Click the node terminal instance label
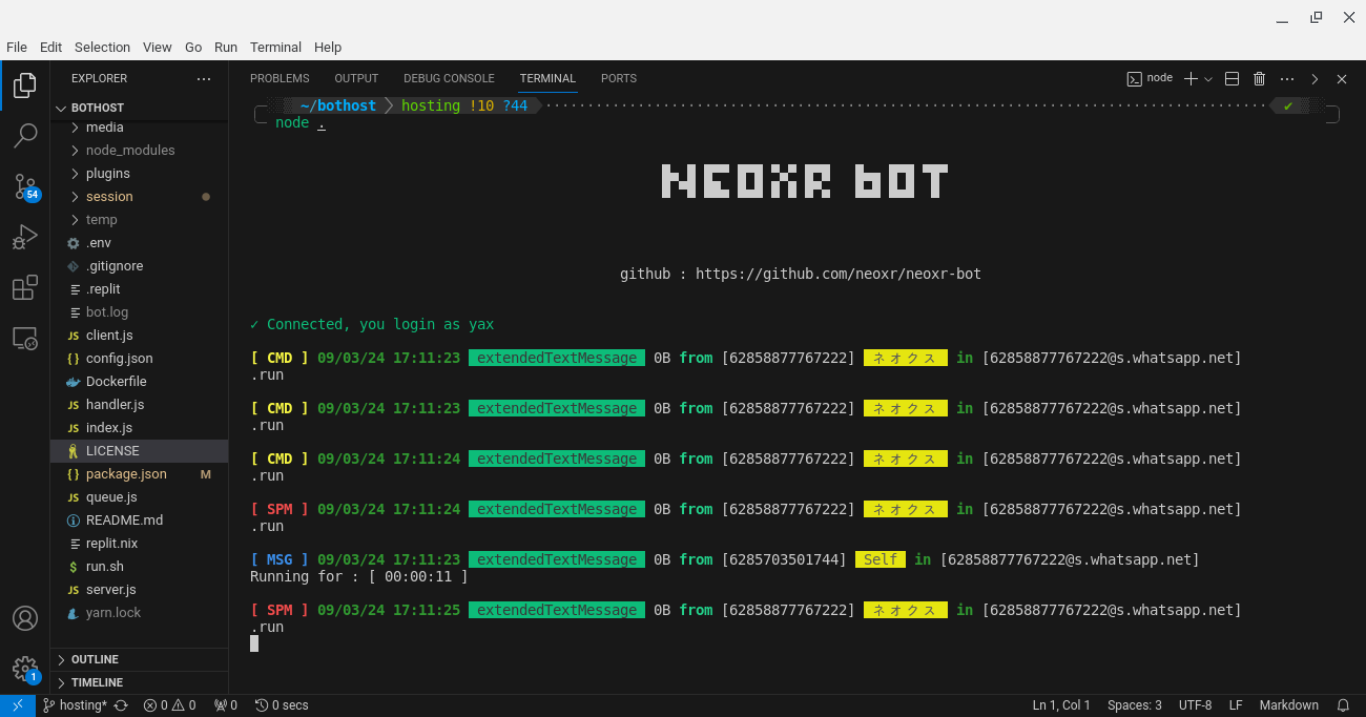This screenshot has height=717, width=1366. tap(1150, 78)
